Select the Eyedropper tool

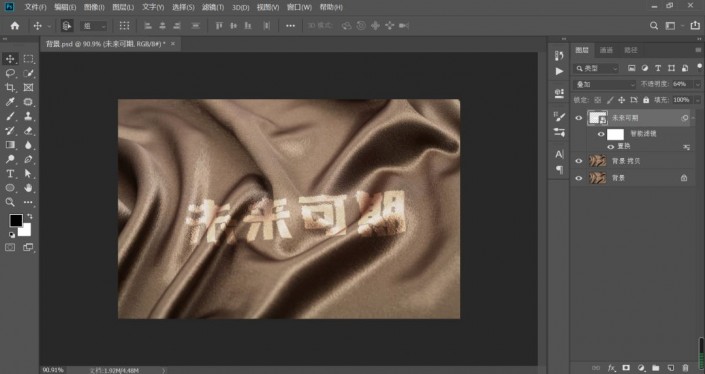[10, 102]
